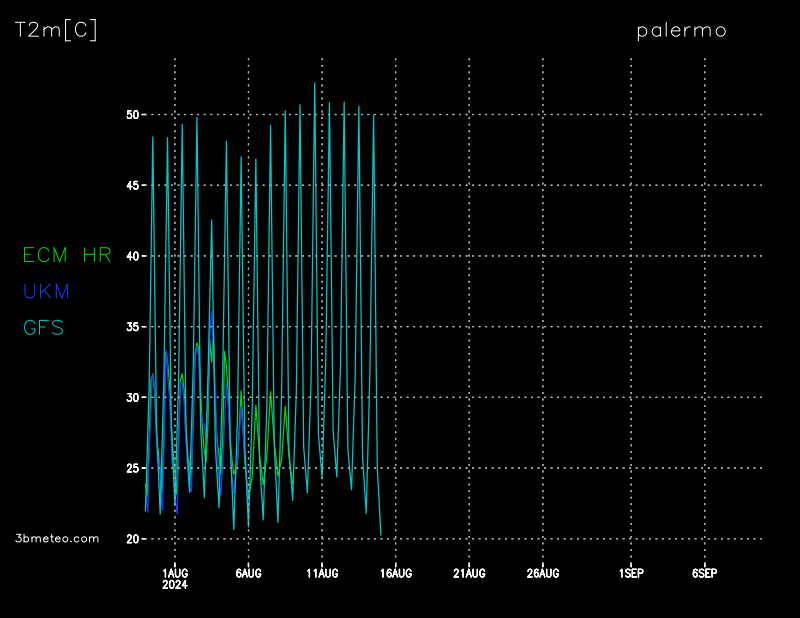The height and width of the screenshot is (618, 800).
Task: Click the 1AUG 2024 date label
Action: 175,578
